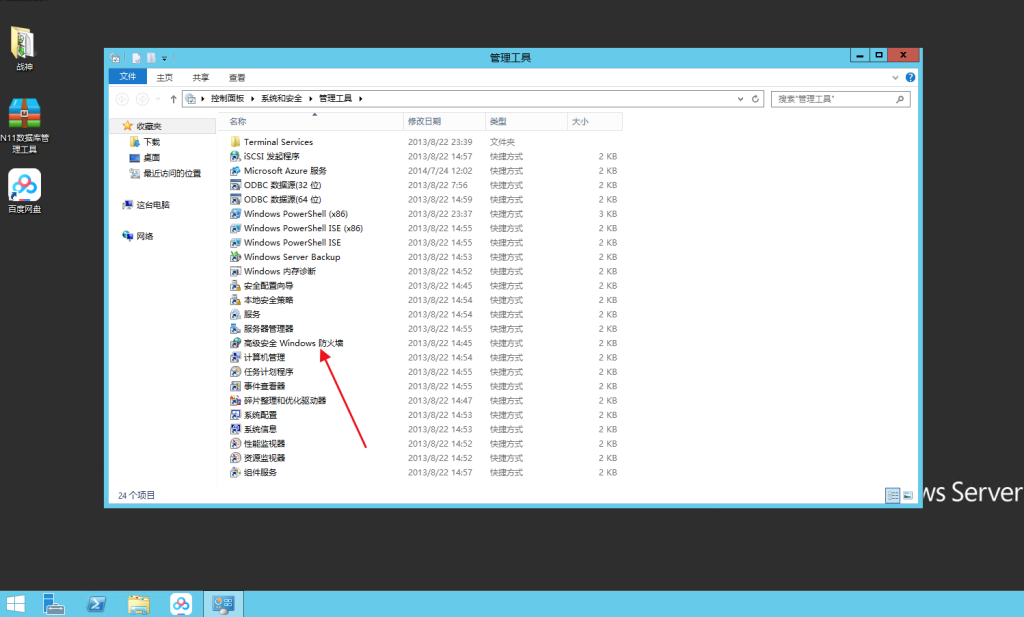This screenshot has width=1024, height=617.
Task: Click the ODBC 数据源(32 位) icon
Action: (235, 185)
